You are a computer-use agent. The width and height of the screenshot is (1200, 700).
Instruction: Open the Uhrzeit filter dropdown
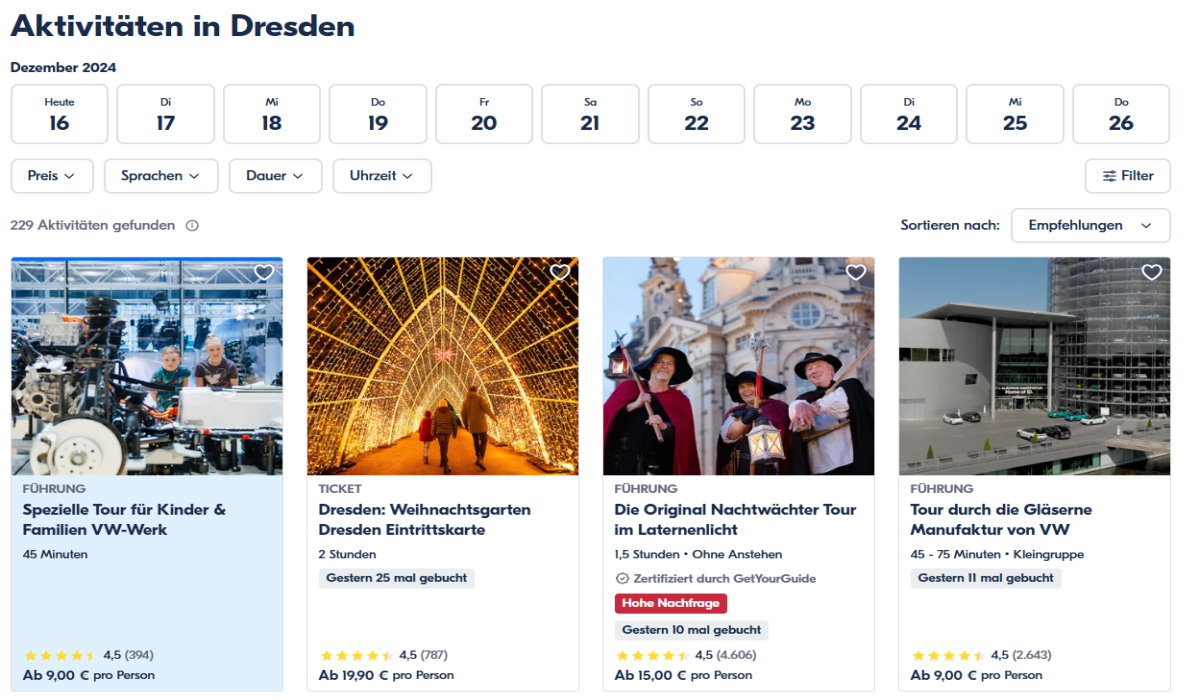coord(381,176)
